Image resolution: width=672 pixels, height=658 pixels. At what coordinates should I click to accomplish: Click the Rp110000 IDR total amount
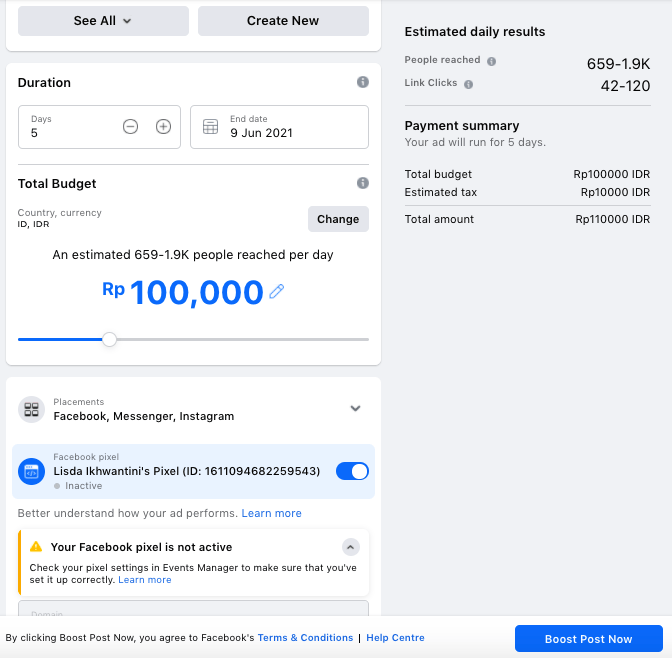click(x=613, y=219)
